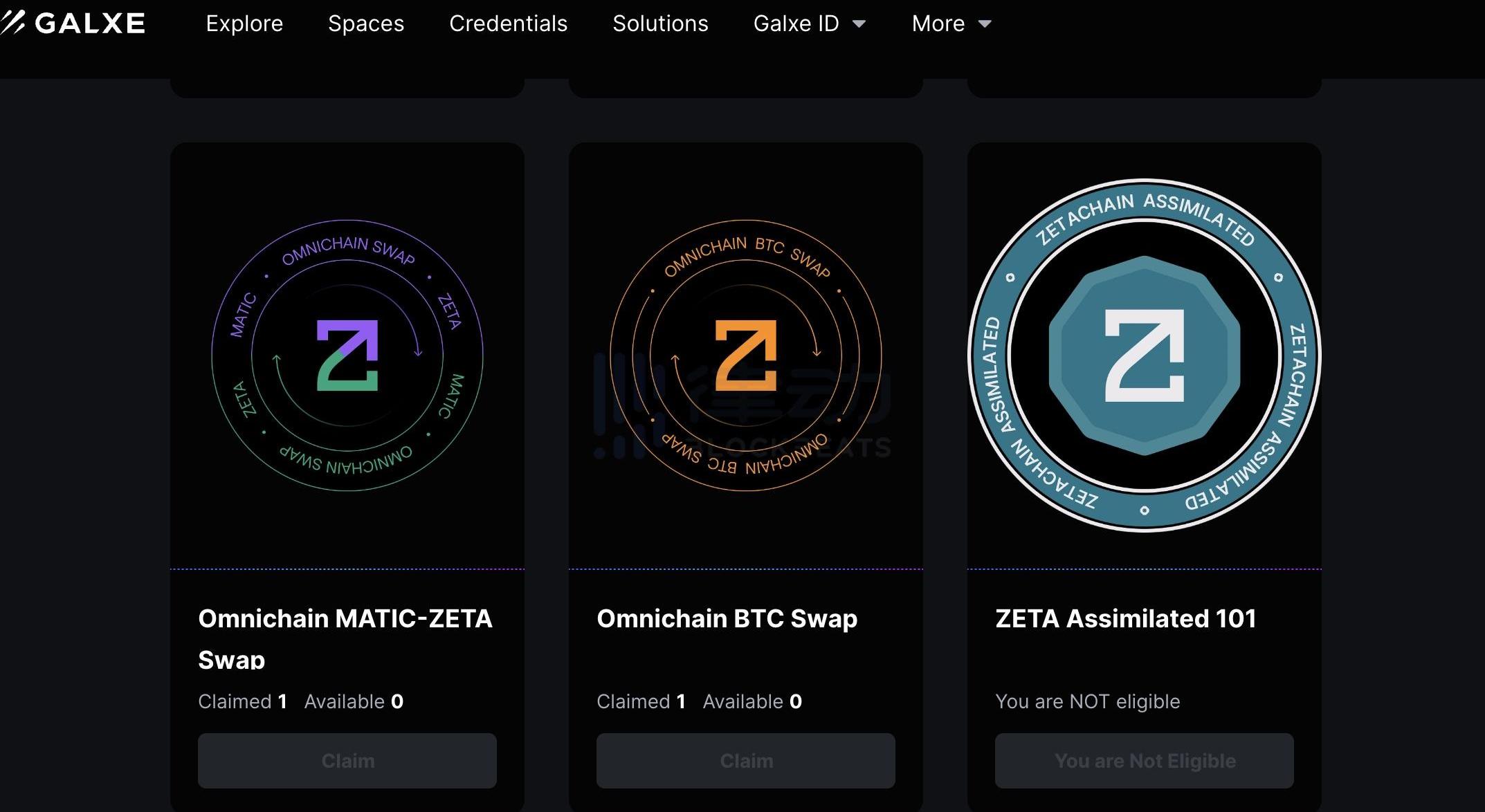The height and width of the screenshot is (812, 1485).
Task: Open the Explore menu item
Action: coord(244,24)
